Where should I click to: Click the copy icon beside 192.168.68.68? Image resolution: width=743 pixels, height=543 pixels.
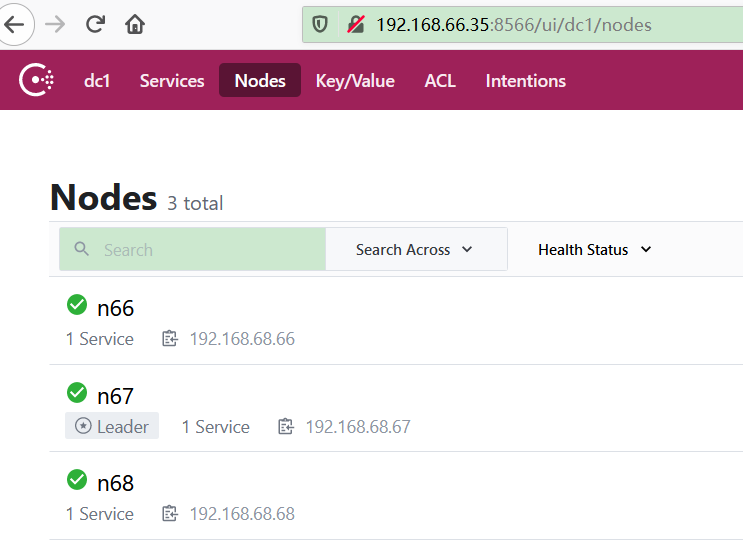tap(170, 514)
